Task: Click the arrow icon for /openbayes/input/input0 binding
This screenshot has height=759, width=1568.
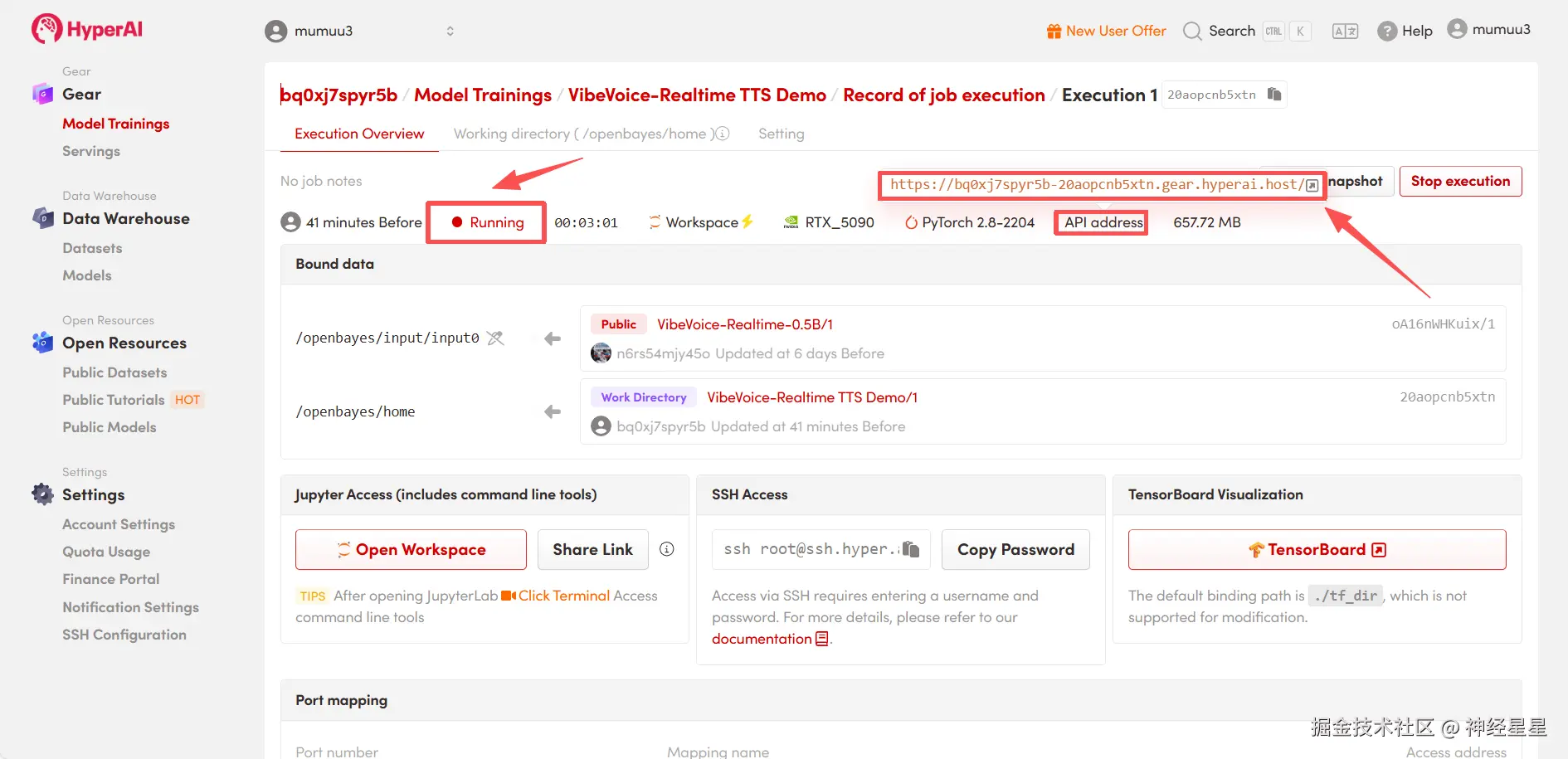Action: click(x=553, y=338)
